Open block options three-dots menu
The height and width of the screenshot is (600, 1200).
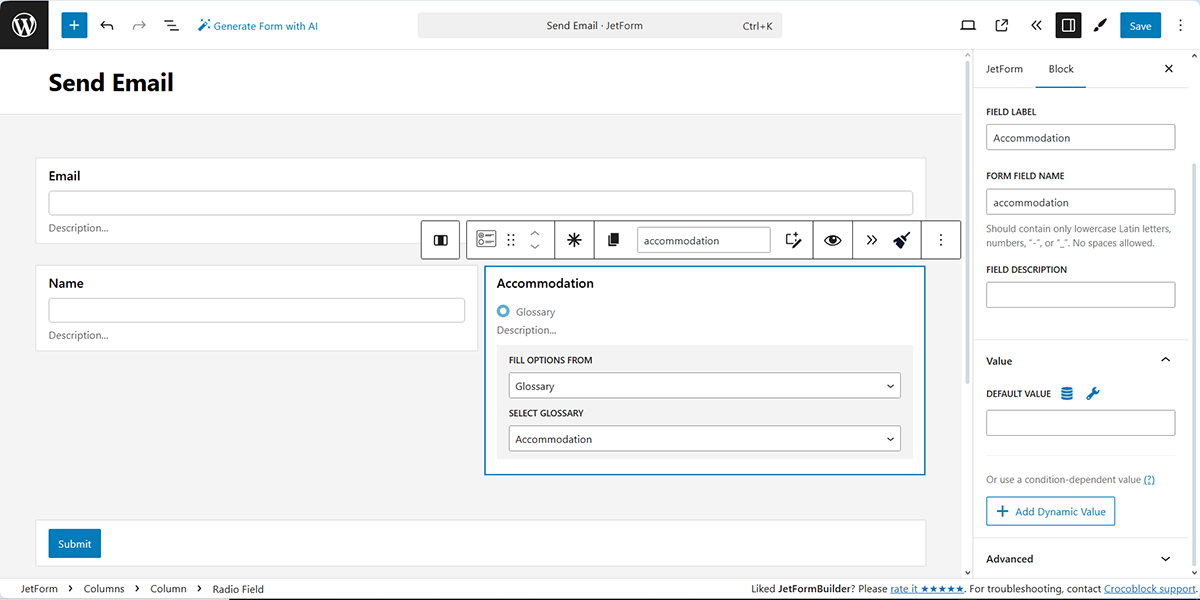[941, 240]
